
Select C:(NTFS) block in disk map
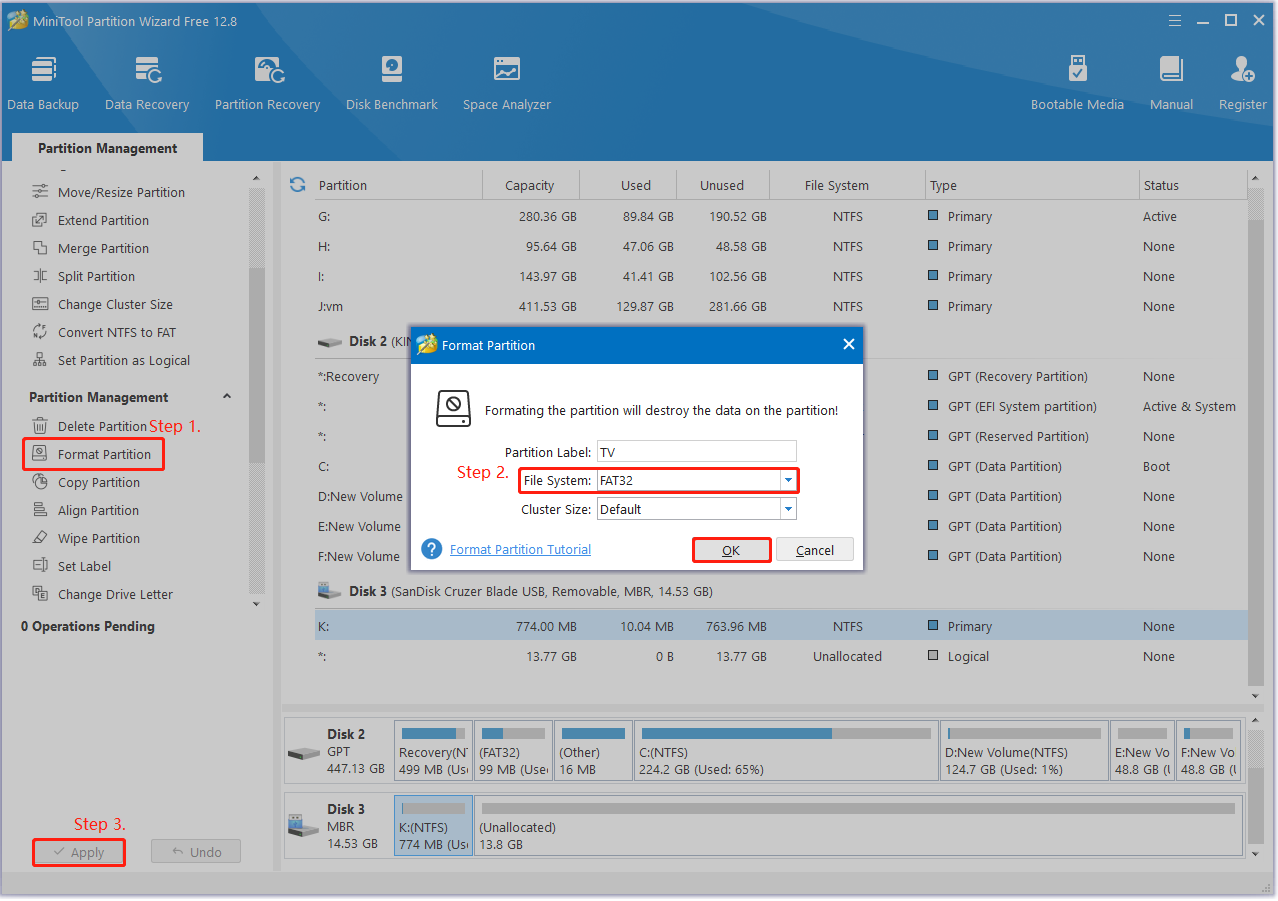tap(786, 751)
